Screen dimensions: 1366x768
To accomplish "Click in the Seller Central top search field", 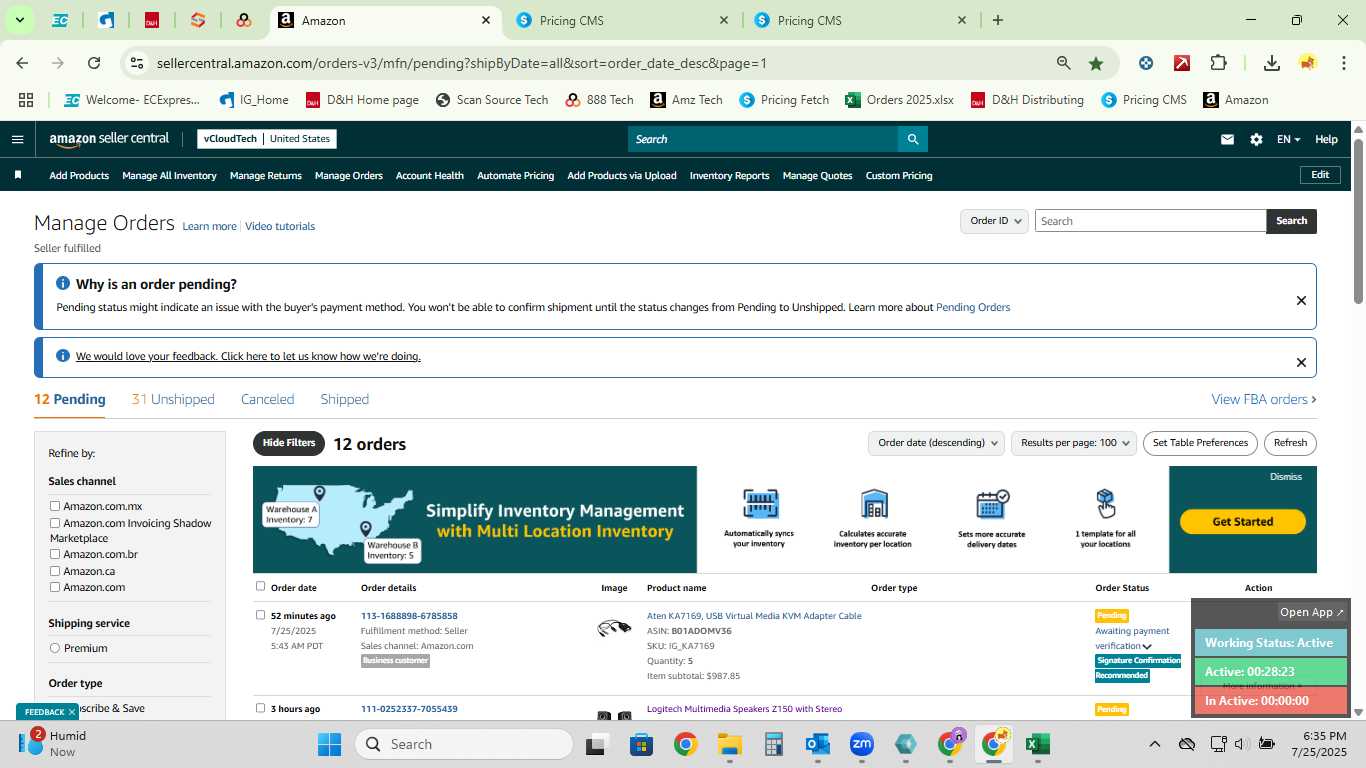I will 762,139.
